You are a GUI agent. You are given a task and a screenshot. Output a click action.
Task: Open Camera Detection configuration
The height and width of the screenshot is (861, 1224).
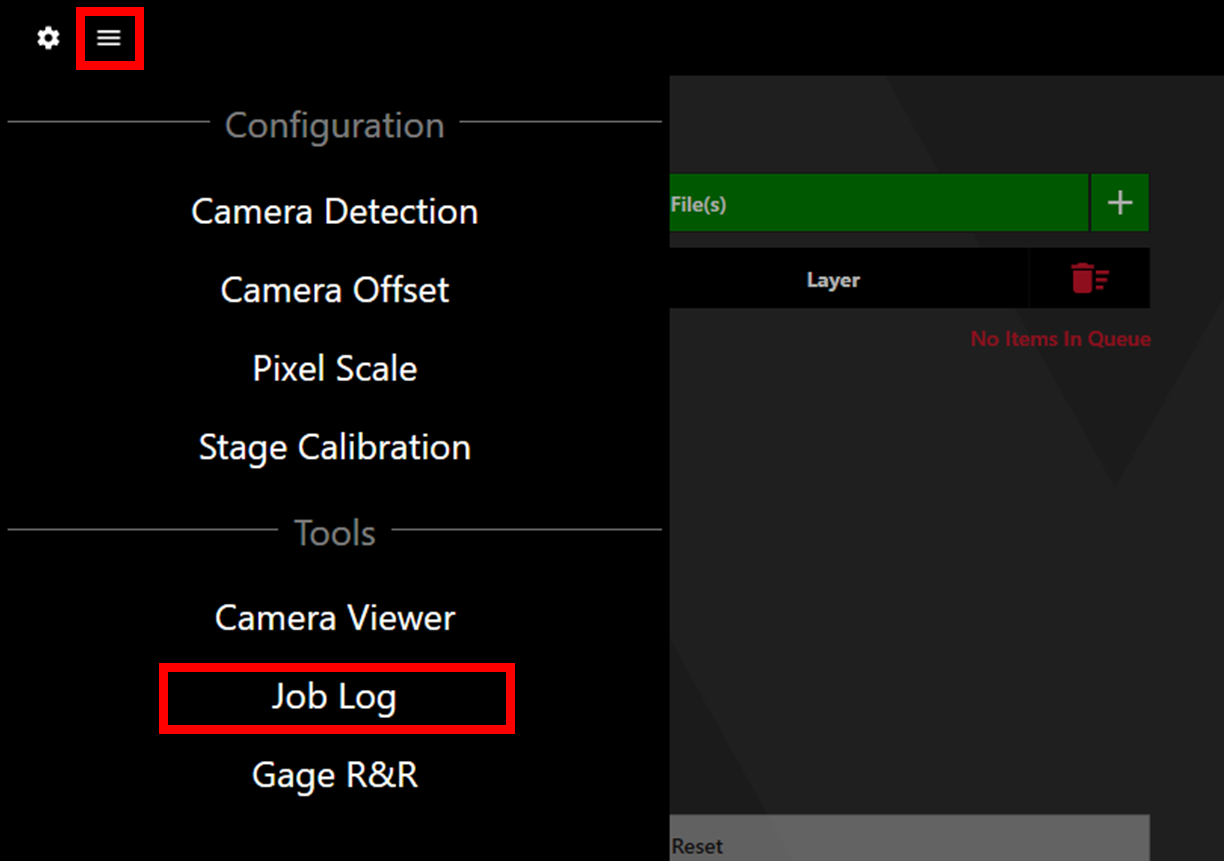point(335,211)
